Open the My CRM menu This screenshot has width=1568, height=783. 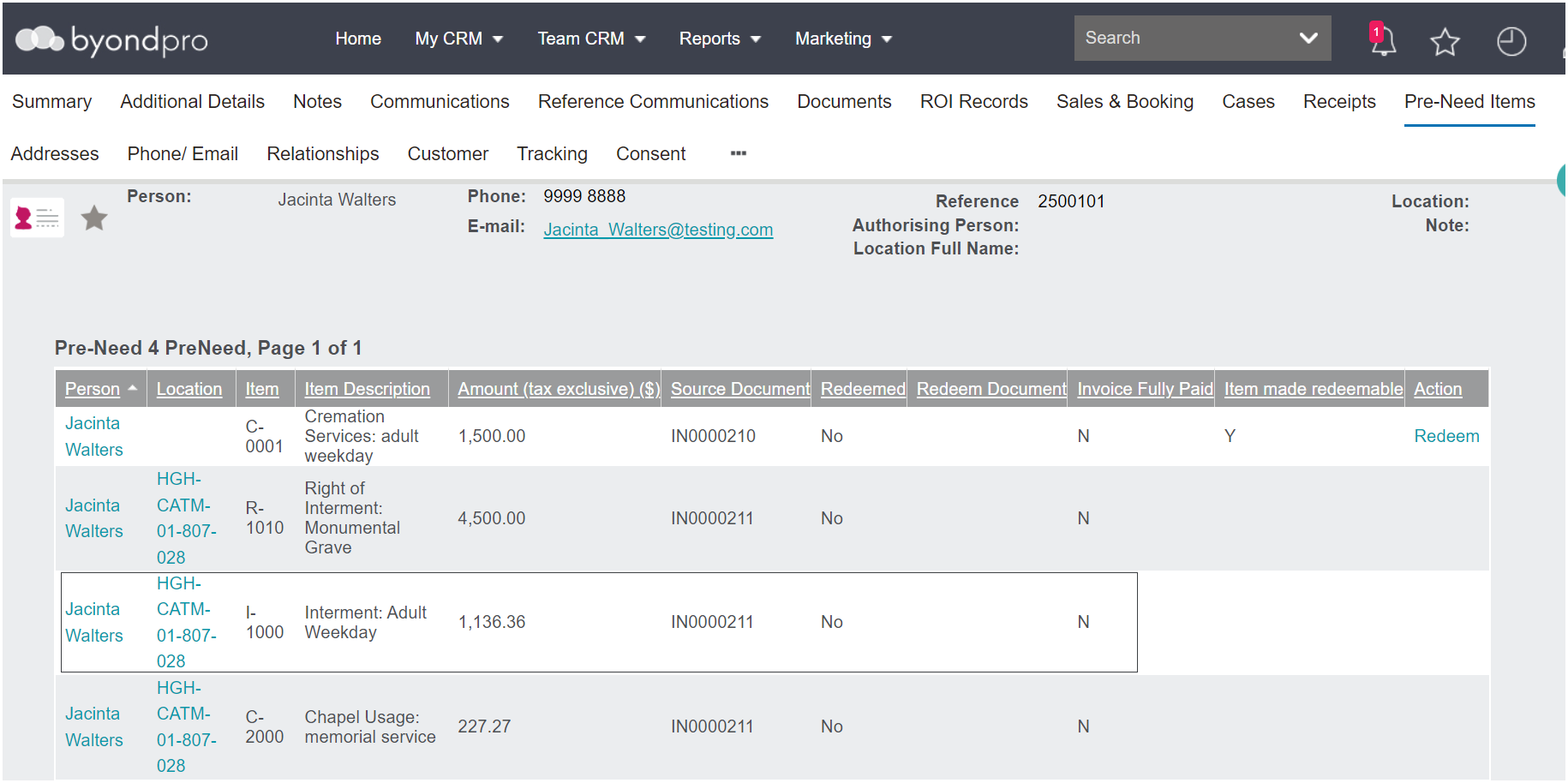tap(459, 39)
